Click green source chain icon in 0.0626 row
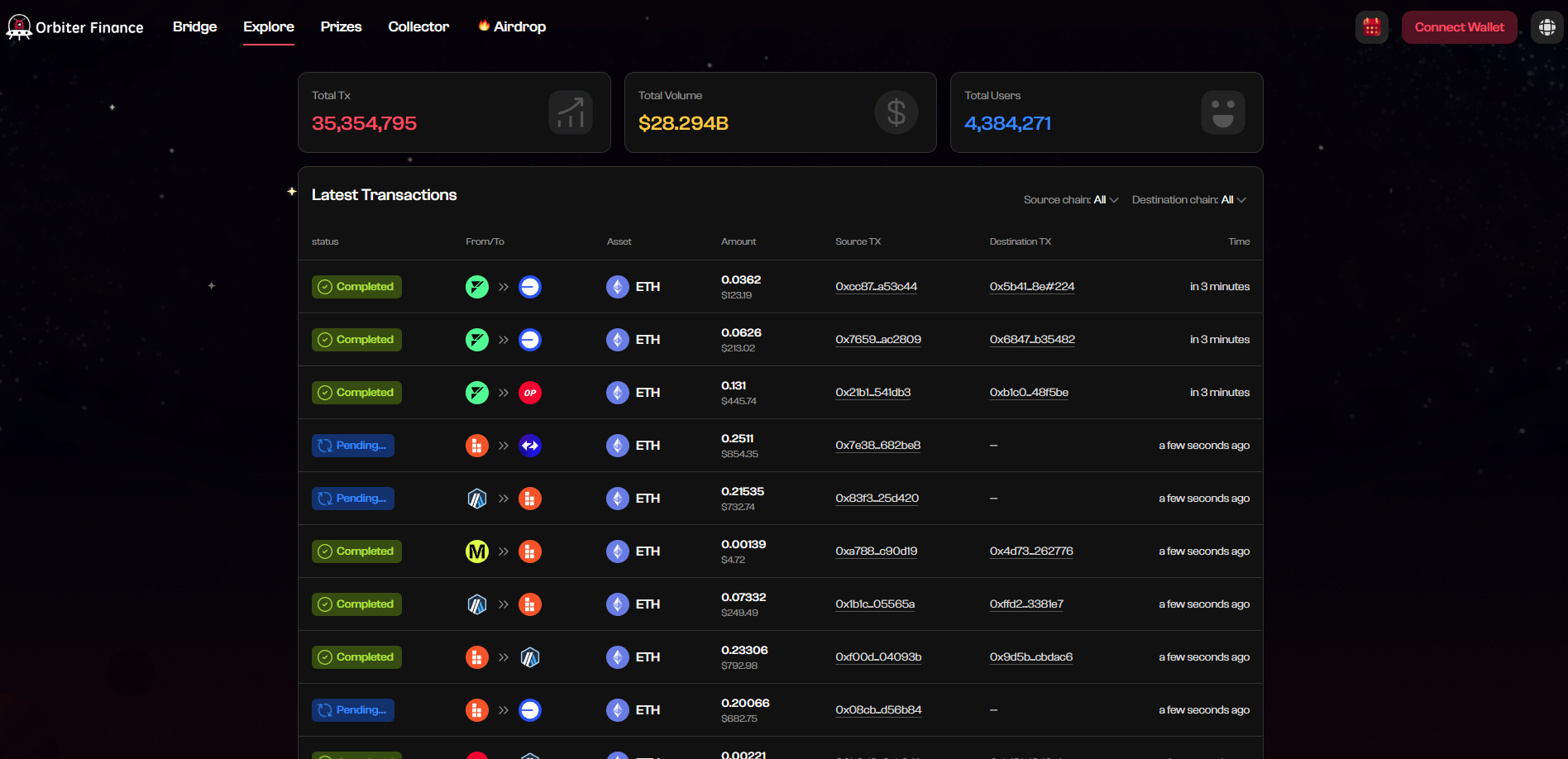Screen dimensions: 1568x759 (477, 340)
